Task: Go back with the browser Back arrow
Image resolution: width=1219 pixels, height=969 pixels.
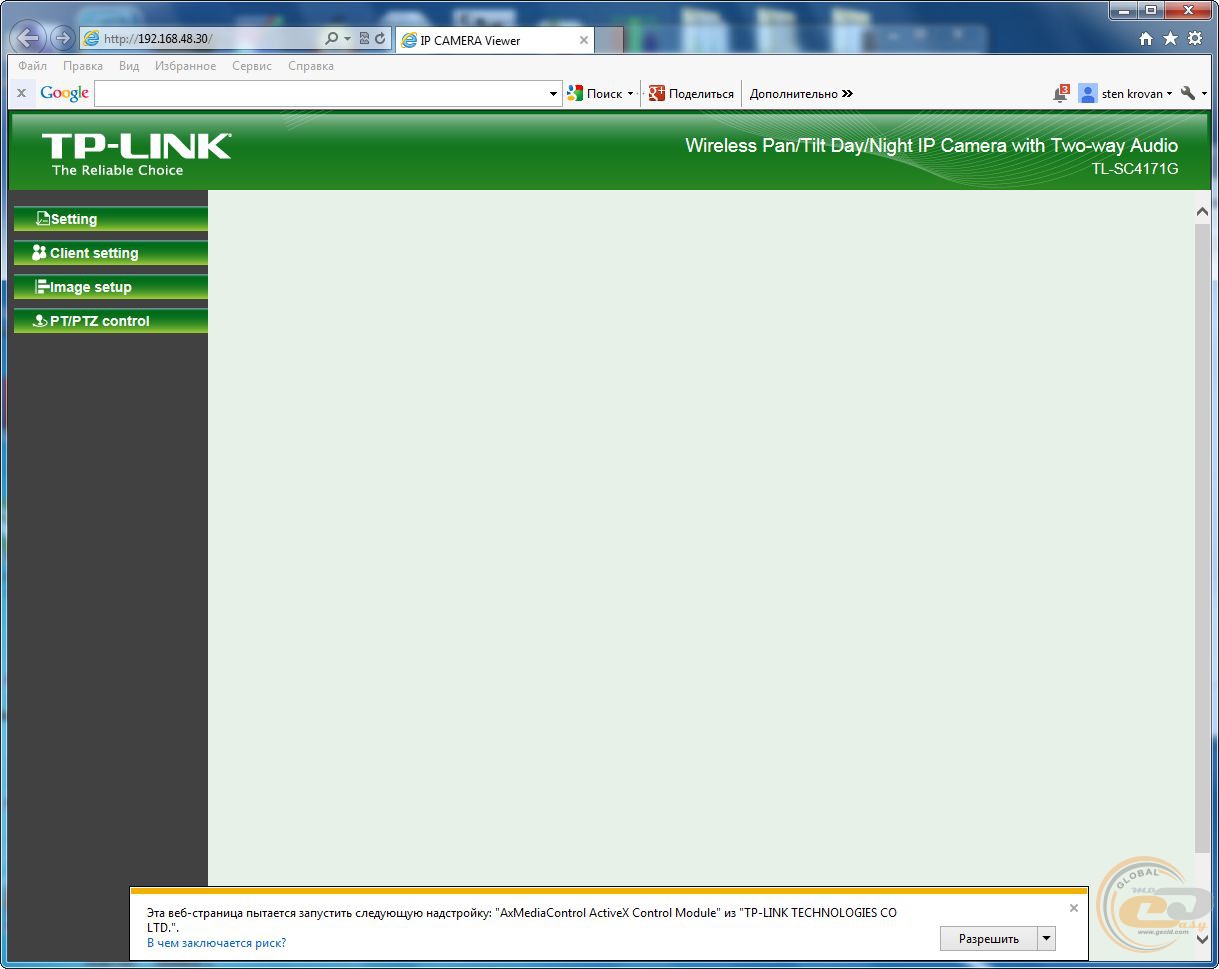Action: tap(29, 38)
